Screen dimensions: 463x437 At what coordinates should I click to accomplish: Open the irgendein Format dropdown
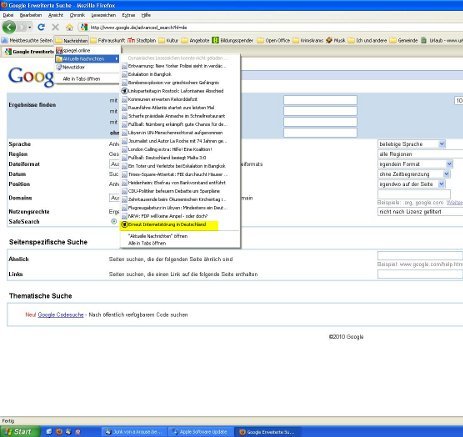(415, 164)
